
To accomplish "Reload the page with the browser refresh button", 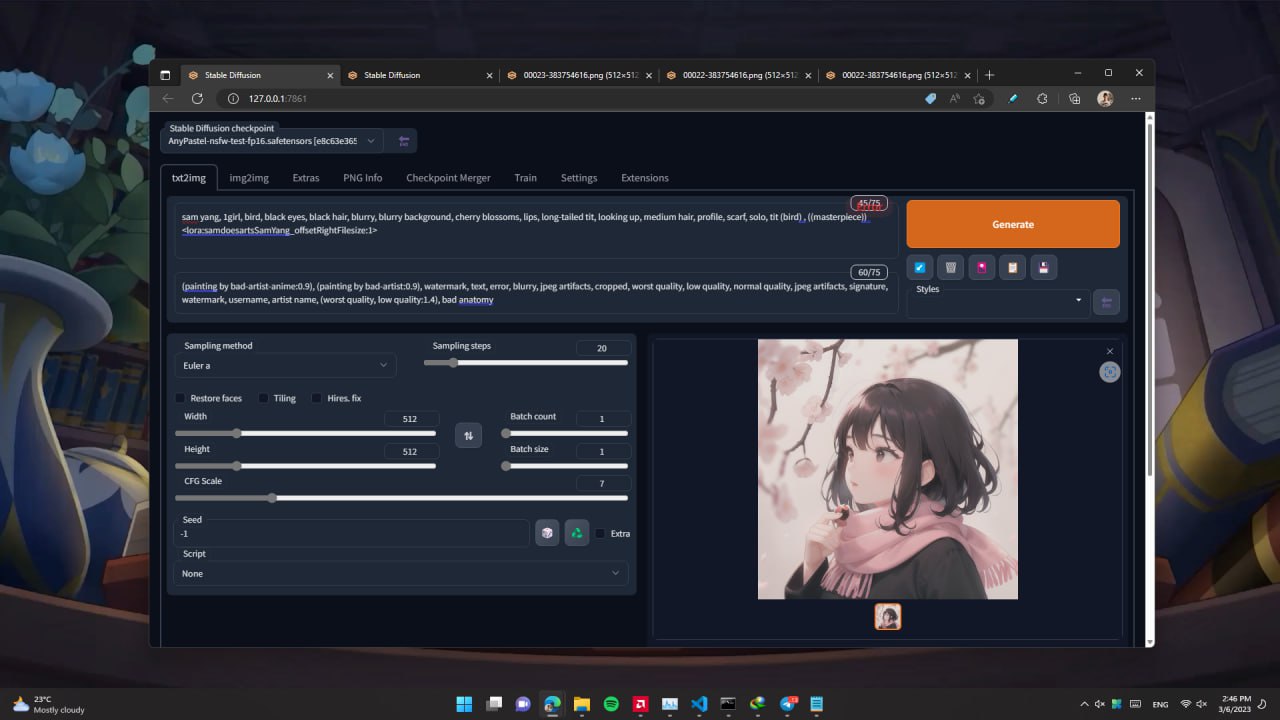I will pos(197,99).
